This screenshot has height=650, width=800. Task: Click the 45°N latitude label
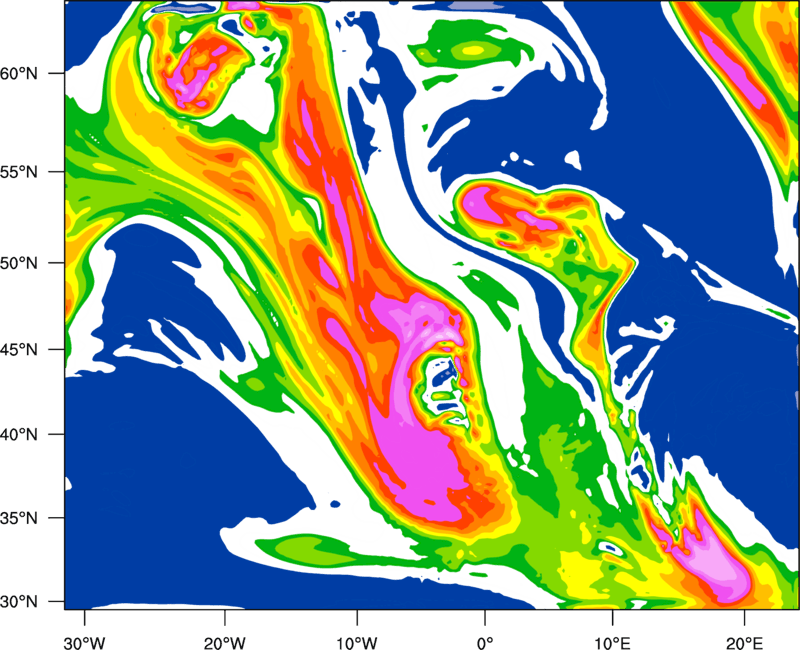[19, 349]
